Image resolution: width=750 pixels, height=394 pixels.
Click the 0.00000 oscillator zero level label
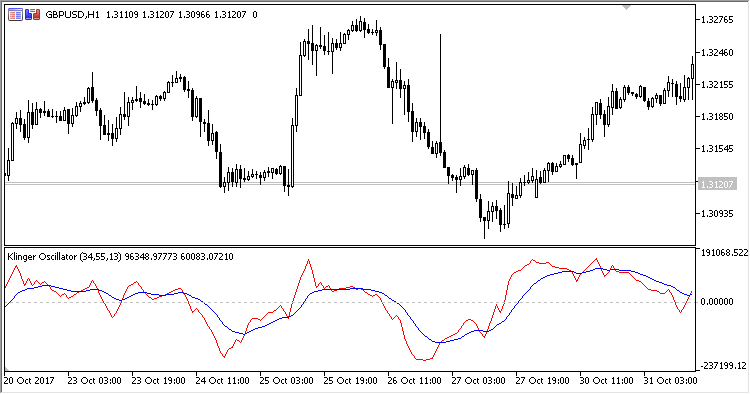coord(717,302)
